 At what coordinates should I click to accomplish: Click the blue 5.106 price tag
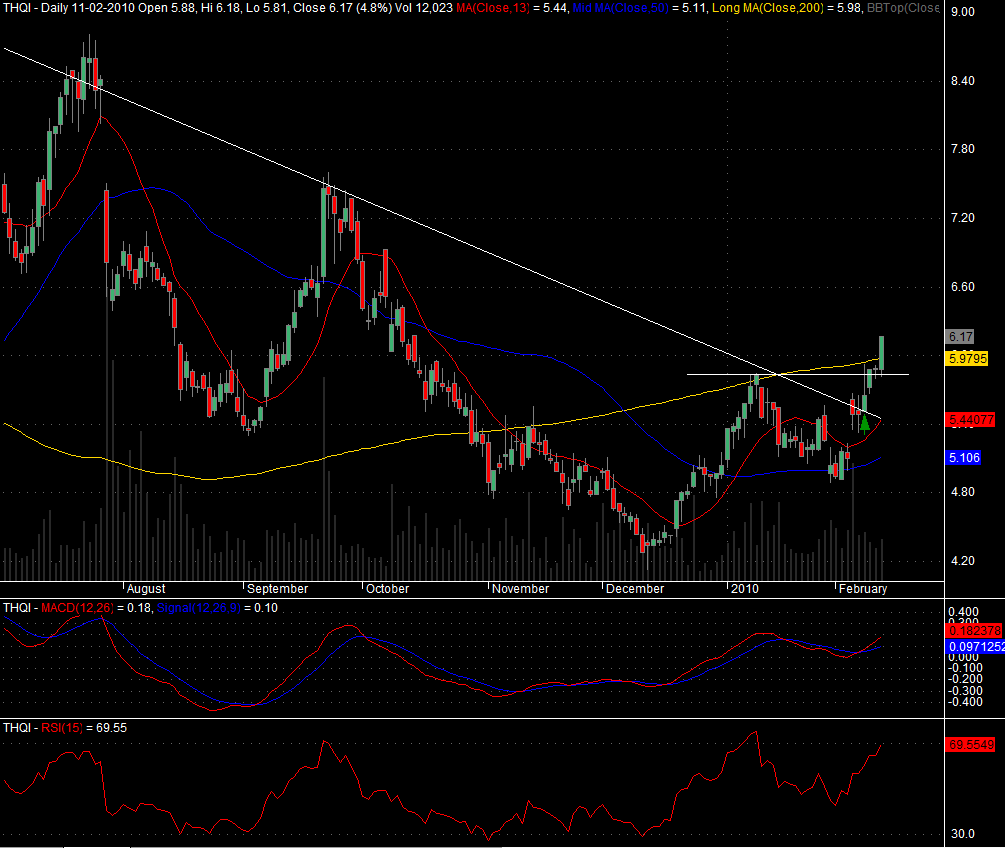pos(964,458)
